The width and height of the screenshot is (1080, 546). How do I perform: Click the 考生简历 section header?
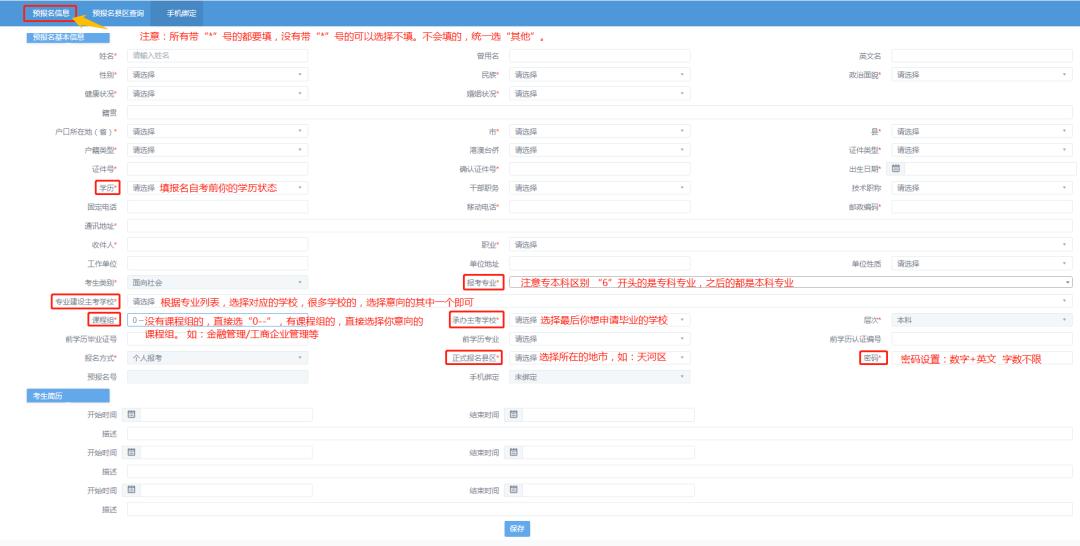[x=68, y=396]
